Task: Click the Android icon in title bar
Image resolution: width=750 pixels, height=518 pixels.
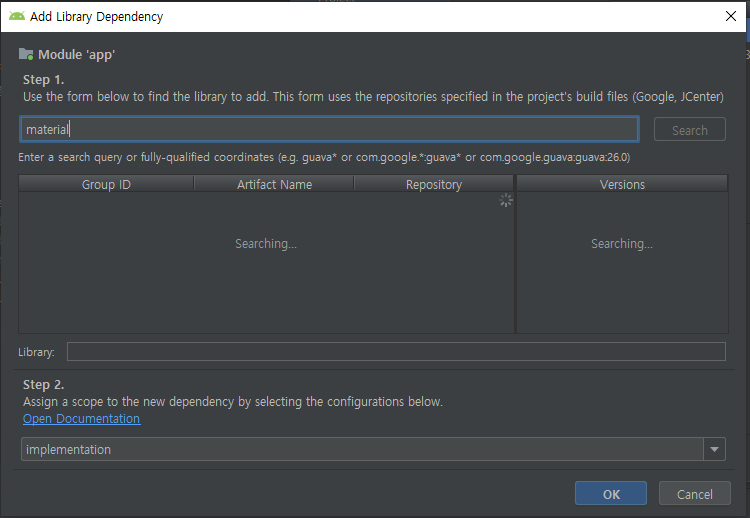Action: [17, 16]
